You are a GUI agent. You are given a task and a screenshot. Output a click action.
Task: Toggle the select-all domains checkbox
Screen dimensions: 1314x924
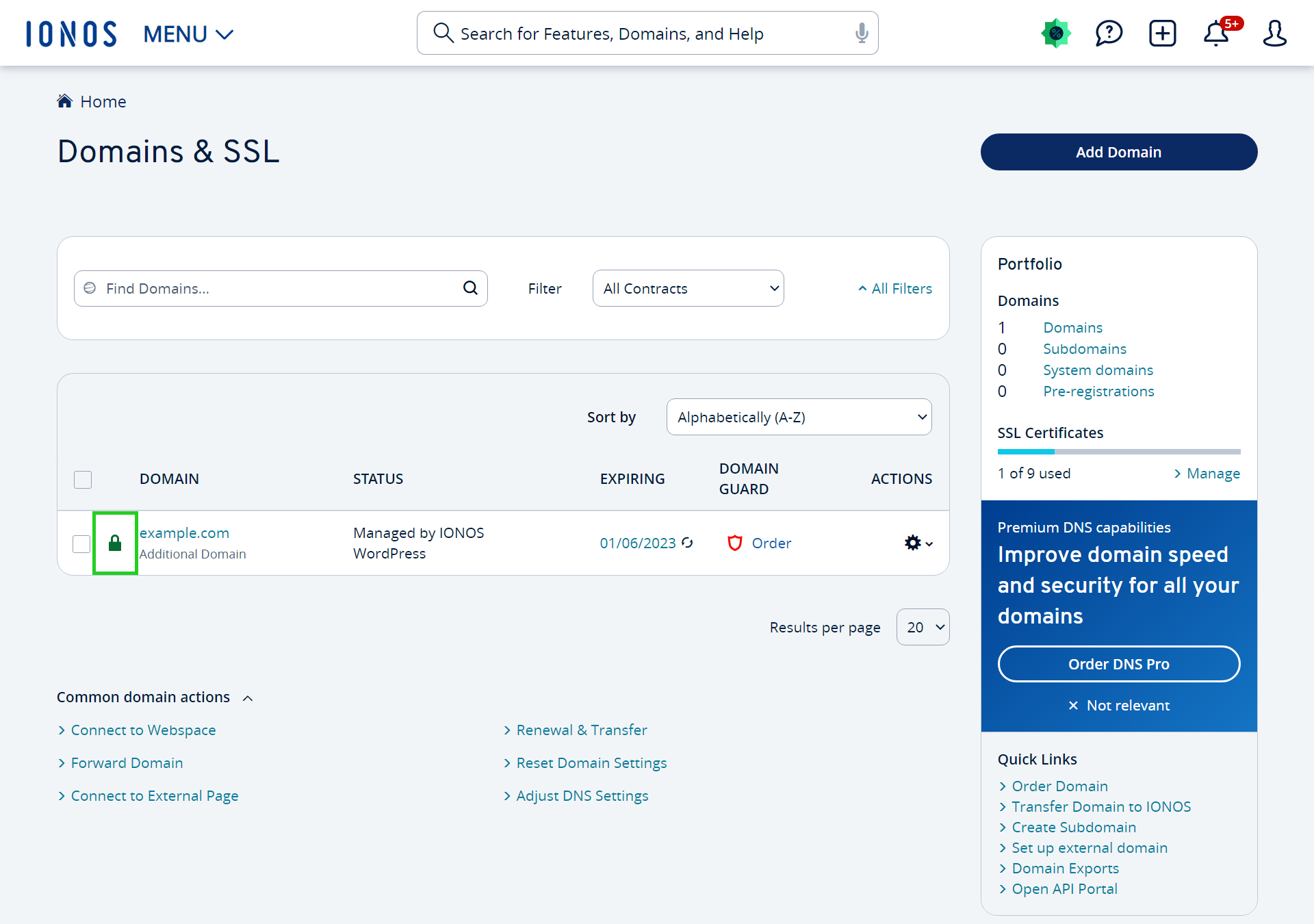click(x=83, y=479)
